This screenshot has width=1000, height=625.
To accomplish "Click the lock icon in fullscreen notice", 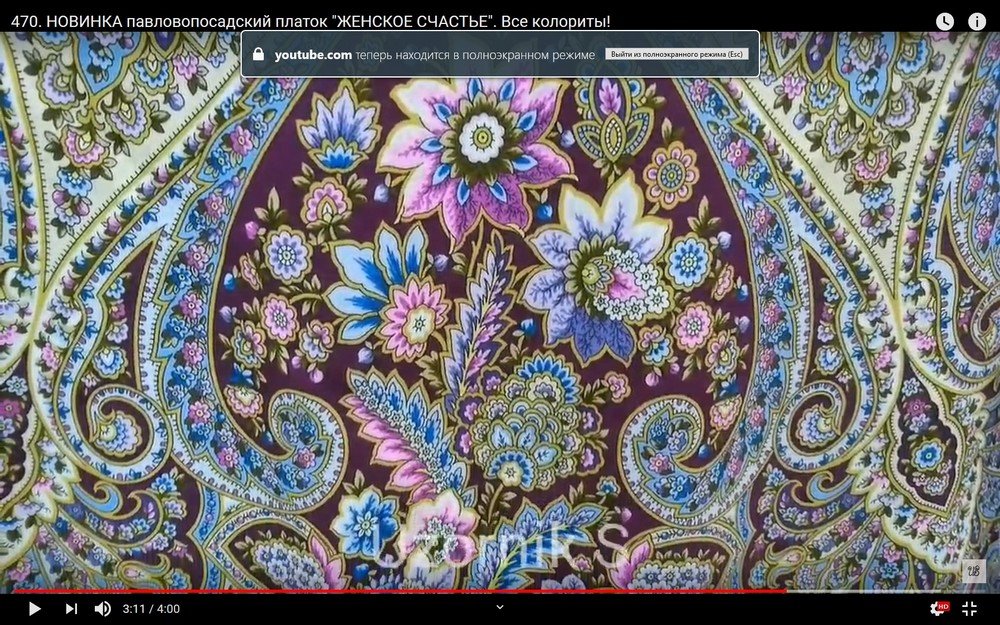I will click(259, 55).
